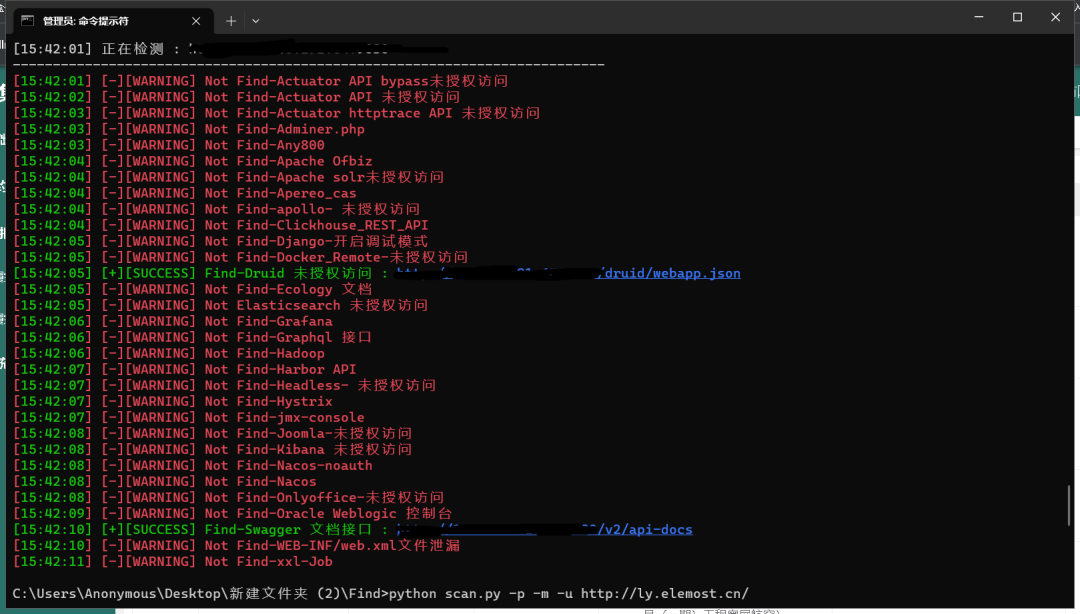Expand the new tab profile dropdown
This screenshot has width=1080, height=614.
click(256, 21)
